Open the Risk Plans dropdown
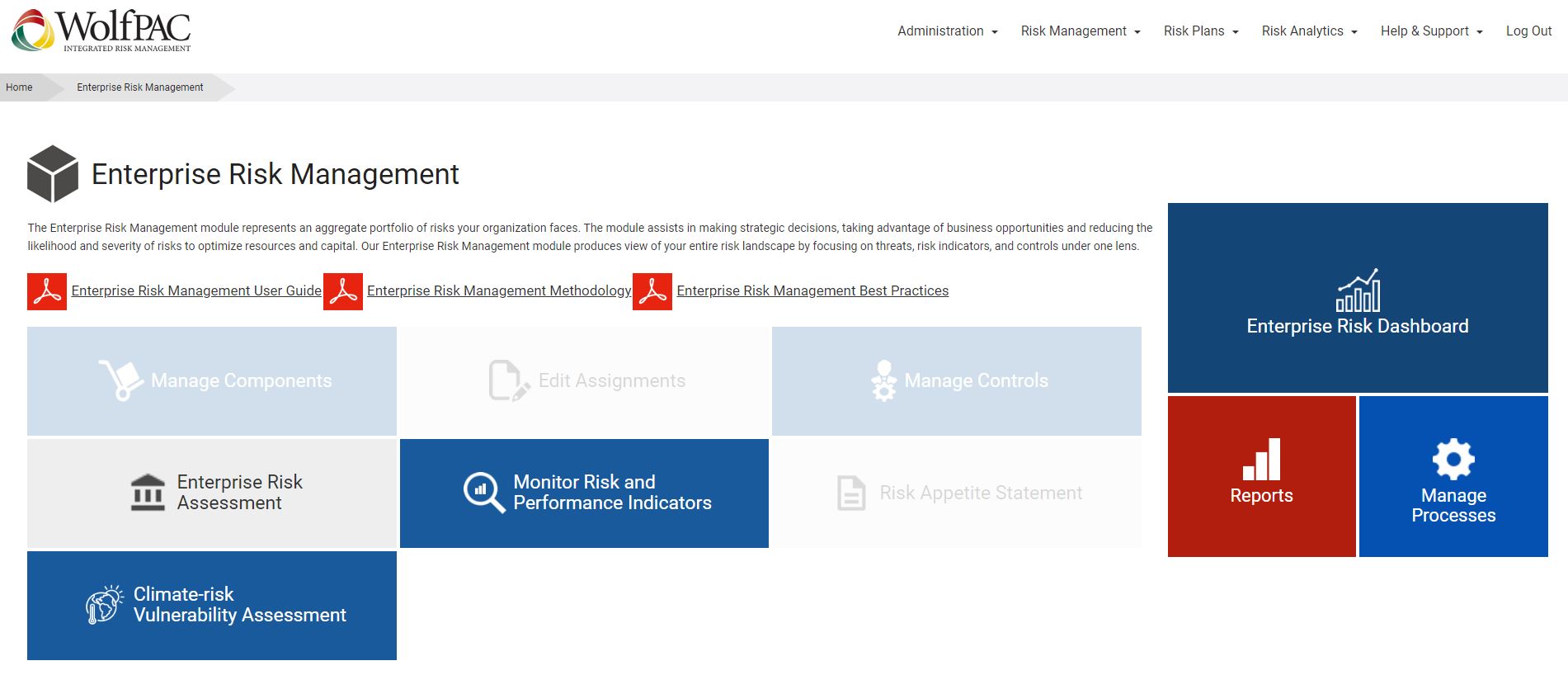The width and height of the screenshot is (1568, 675). [x=1200, y=31]
